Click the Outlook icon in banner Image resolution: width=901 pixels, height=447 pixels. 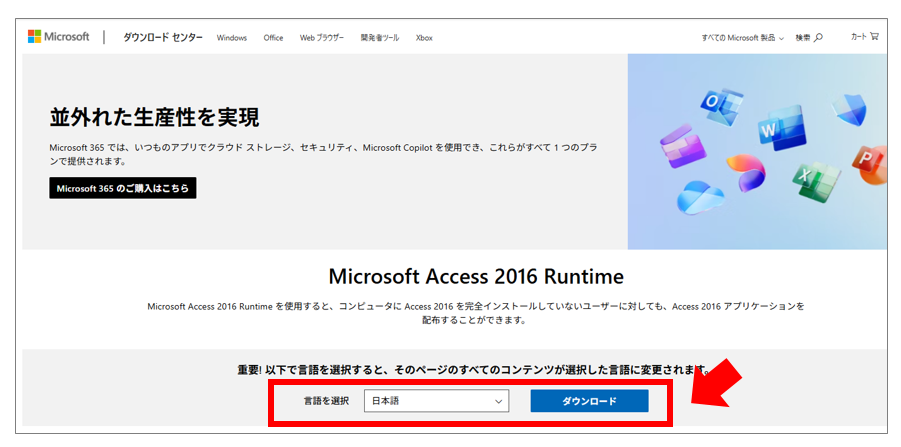721,106
